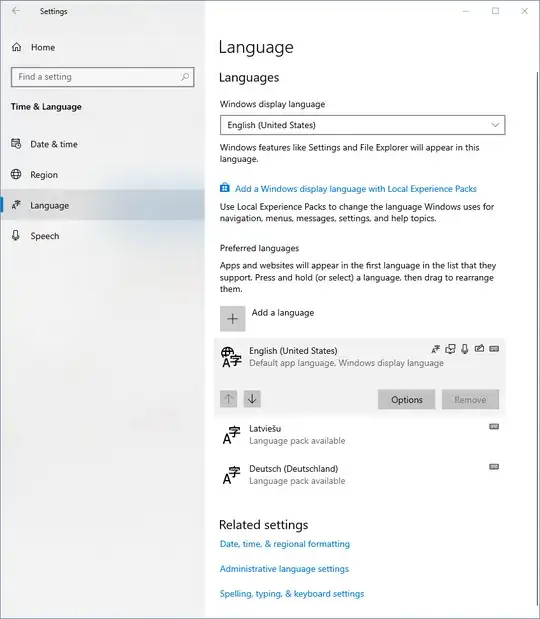Click the Latviešu language icon
This screenshot has height=619, width=540.
231,435
